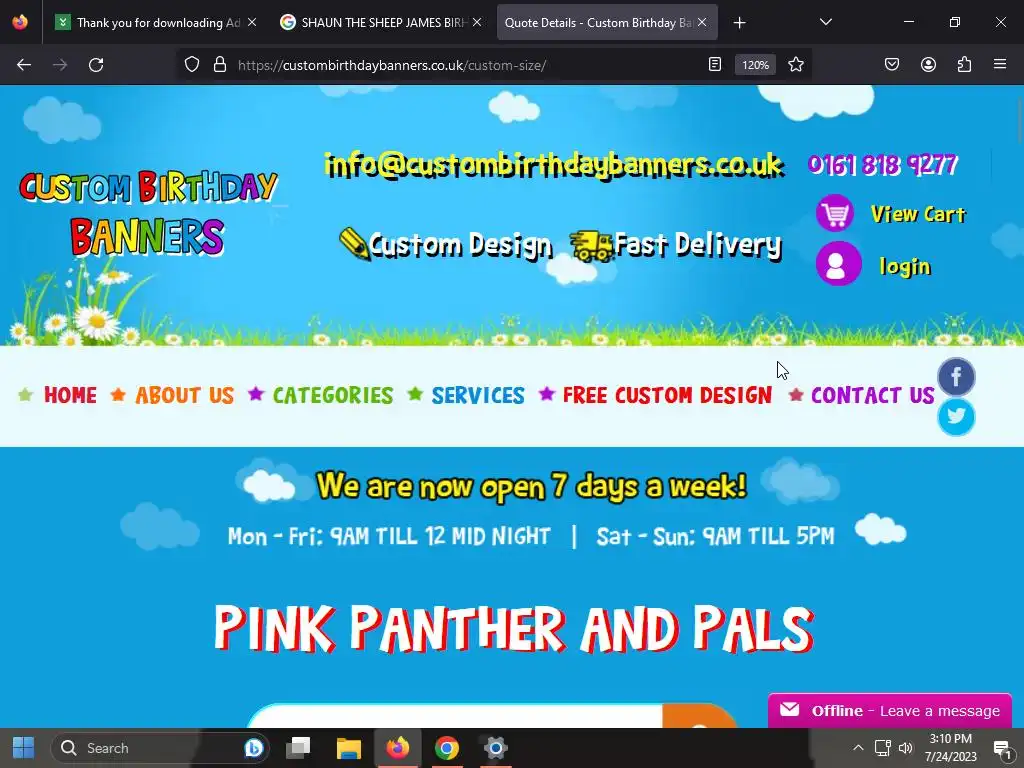Reload the current page

pyautogui.click(x=96, y=65)
